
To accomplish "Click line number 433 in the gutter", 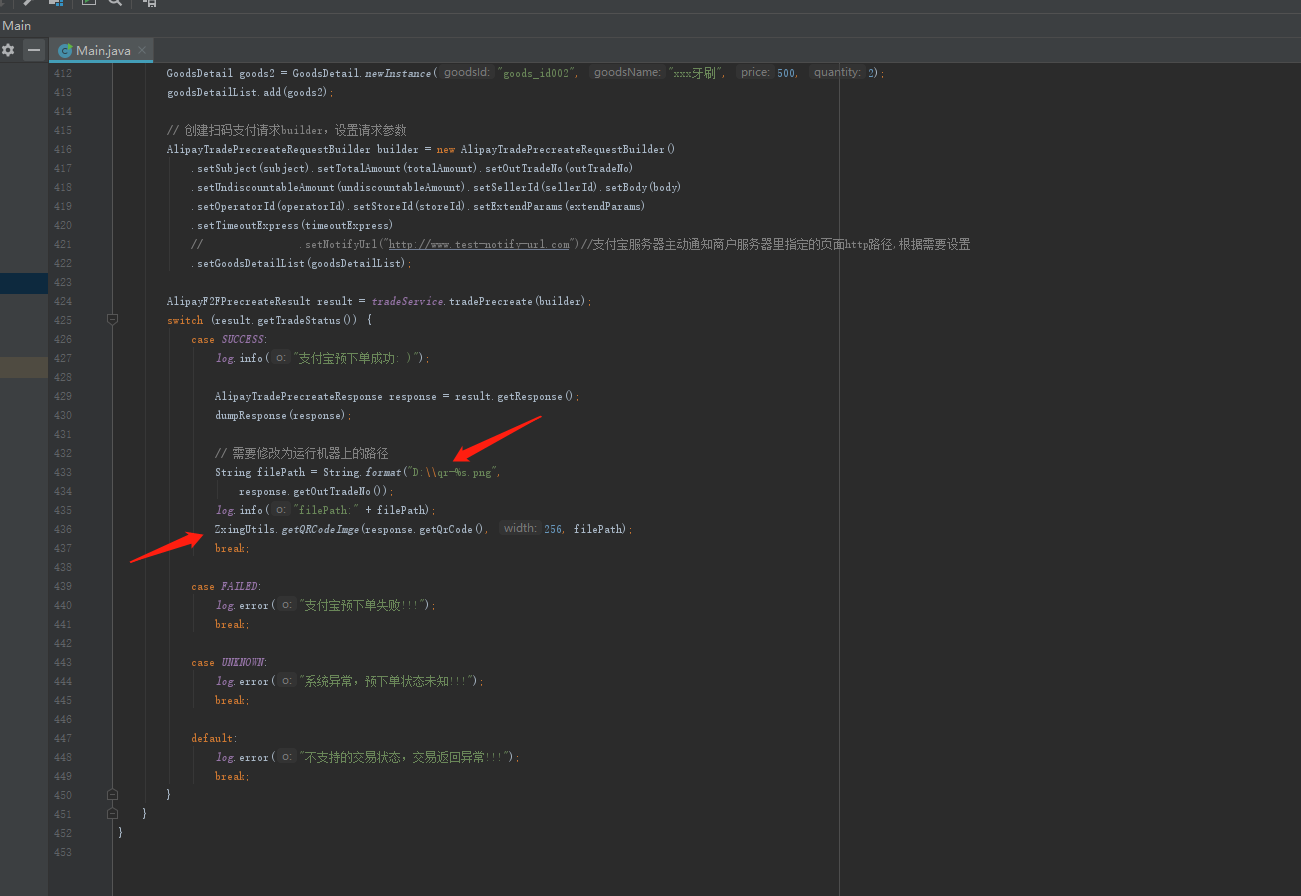I will tap(62, 472).
